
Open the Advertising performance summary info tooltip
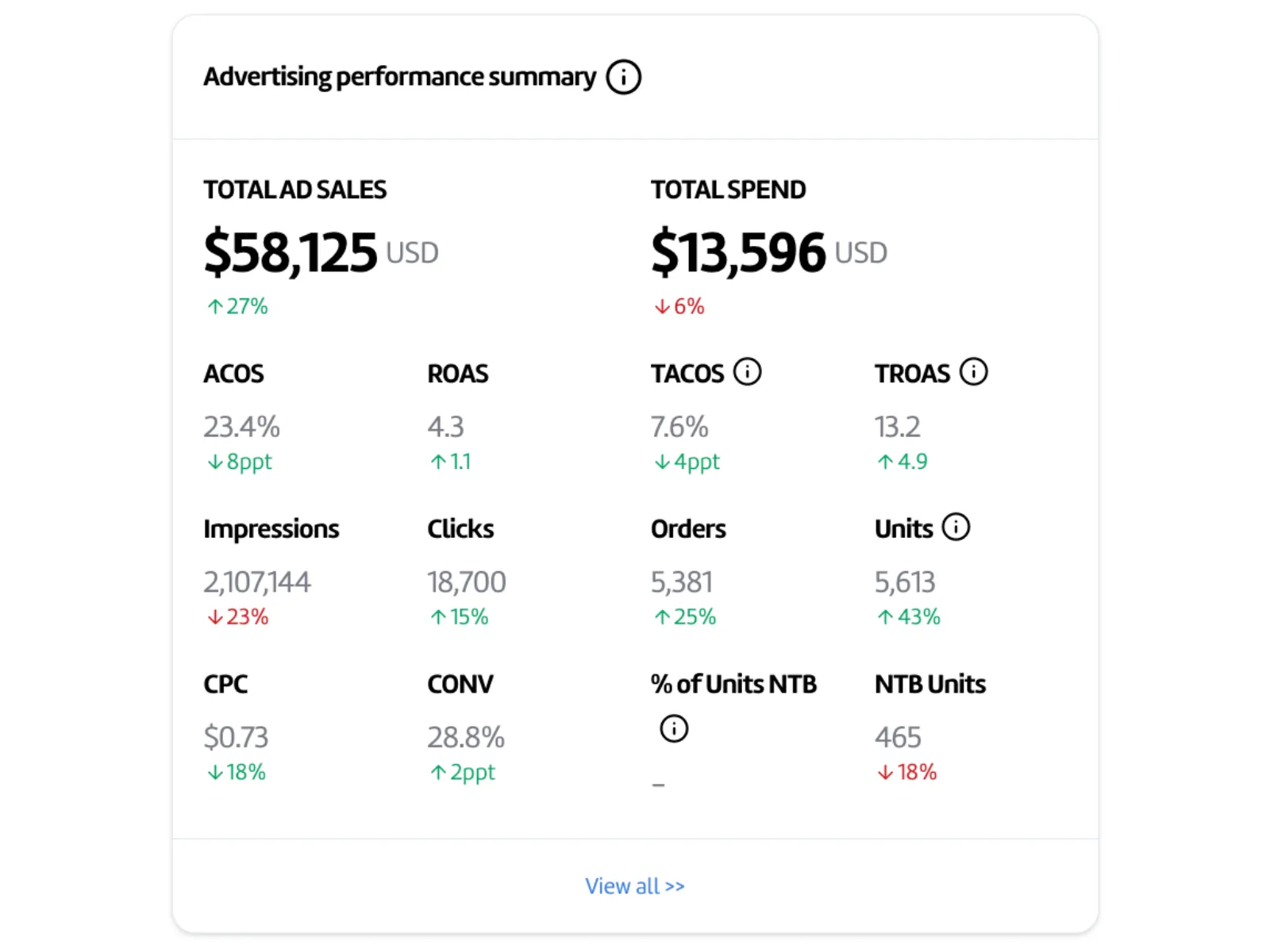pyautogui.click(x=623, y=76)
